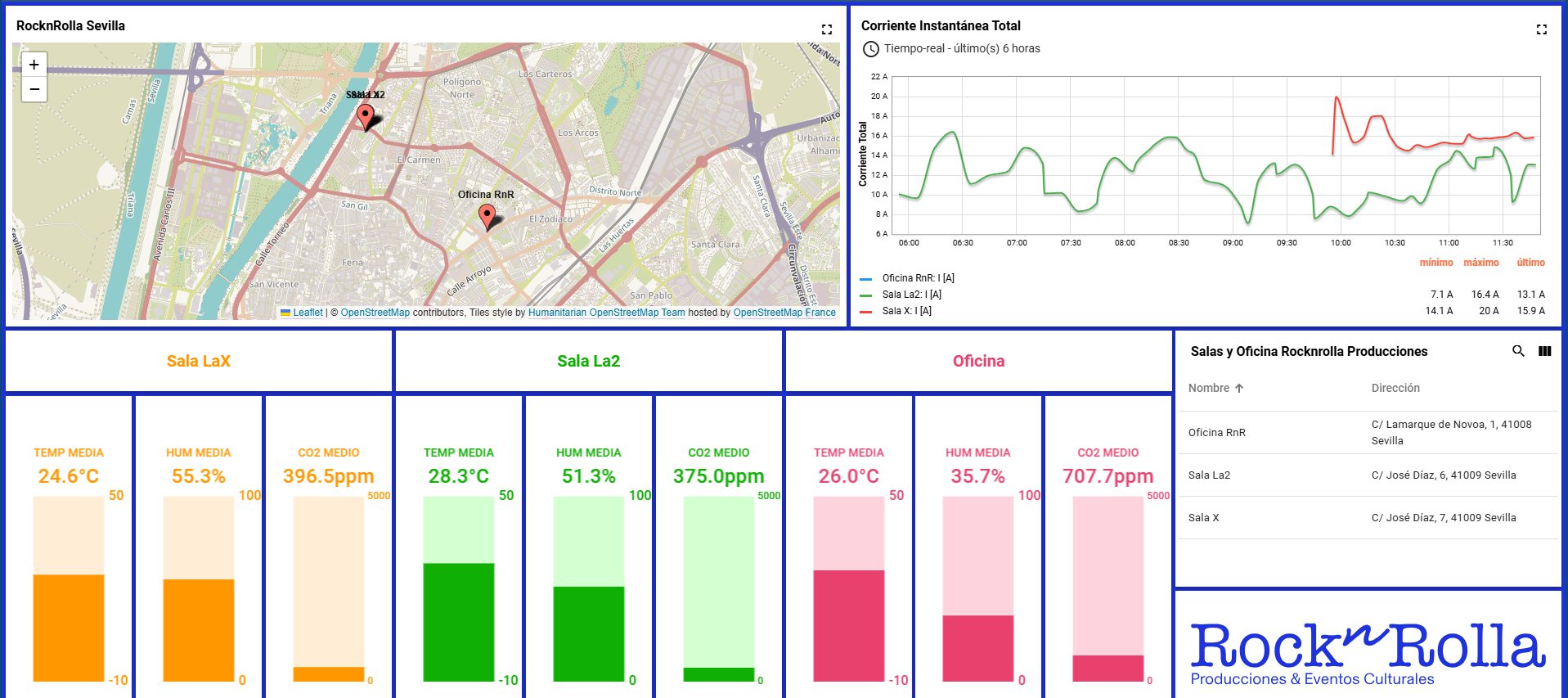Expand RocknRolla Sevilla map widget to fullscreen
Screen dimensions: 1568x698
[827, 29]
